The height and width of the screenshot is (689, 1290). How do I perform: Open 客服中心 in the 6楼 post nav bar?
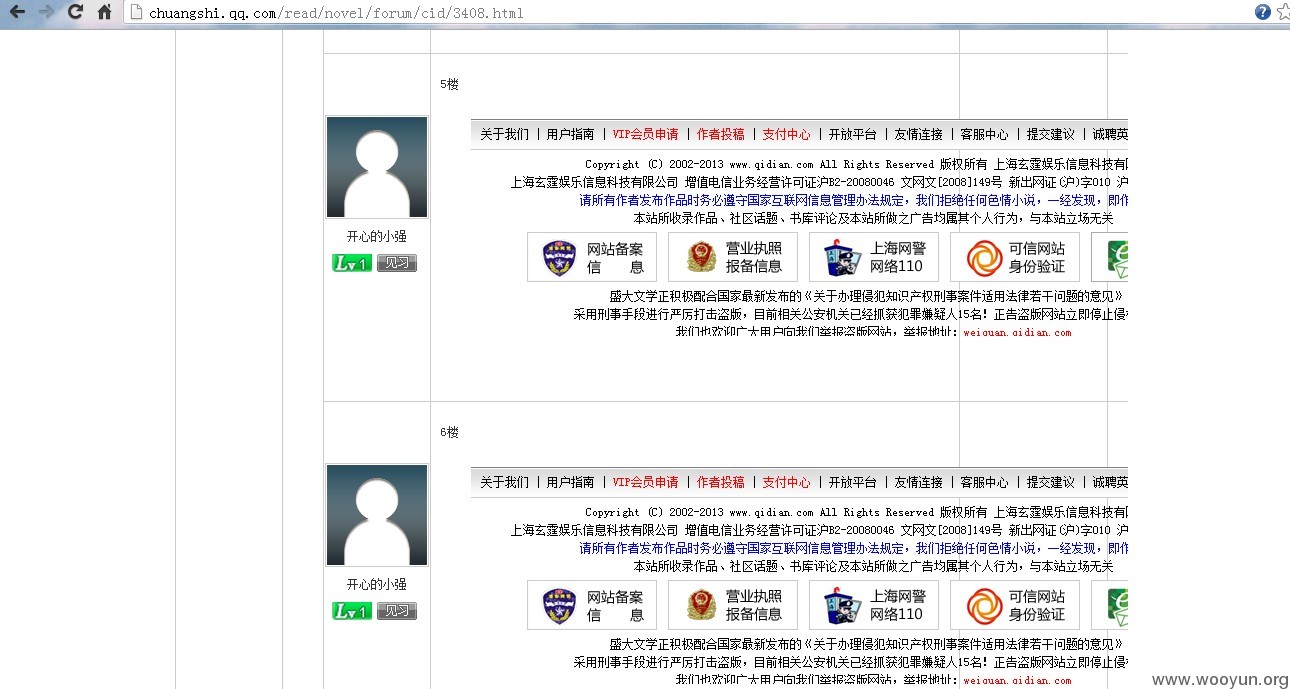click(985, 482)
